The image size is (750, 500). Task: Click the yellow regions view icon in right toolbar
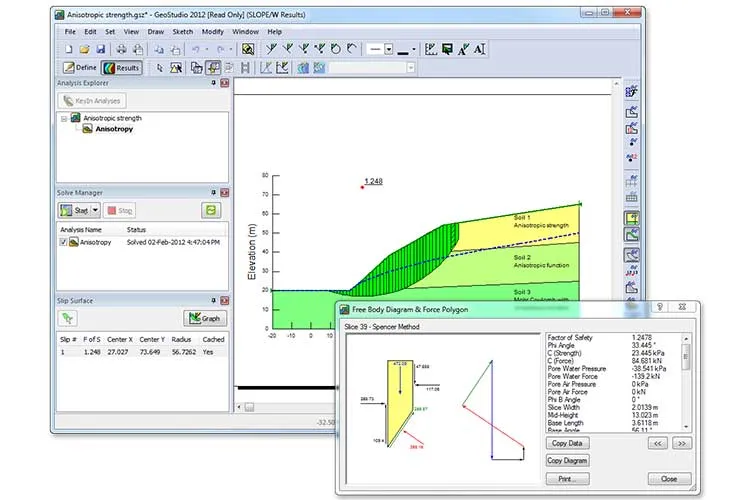point(632,219)
